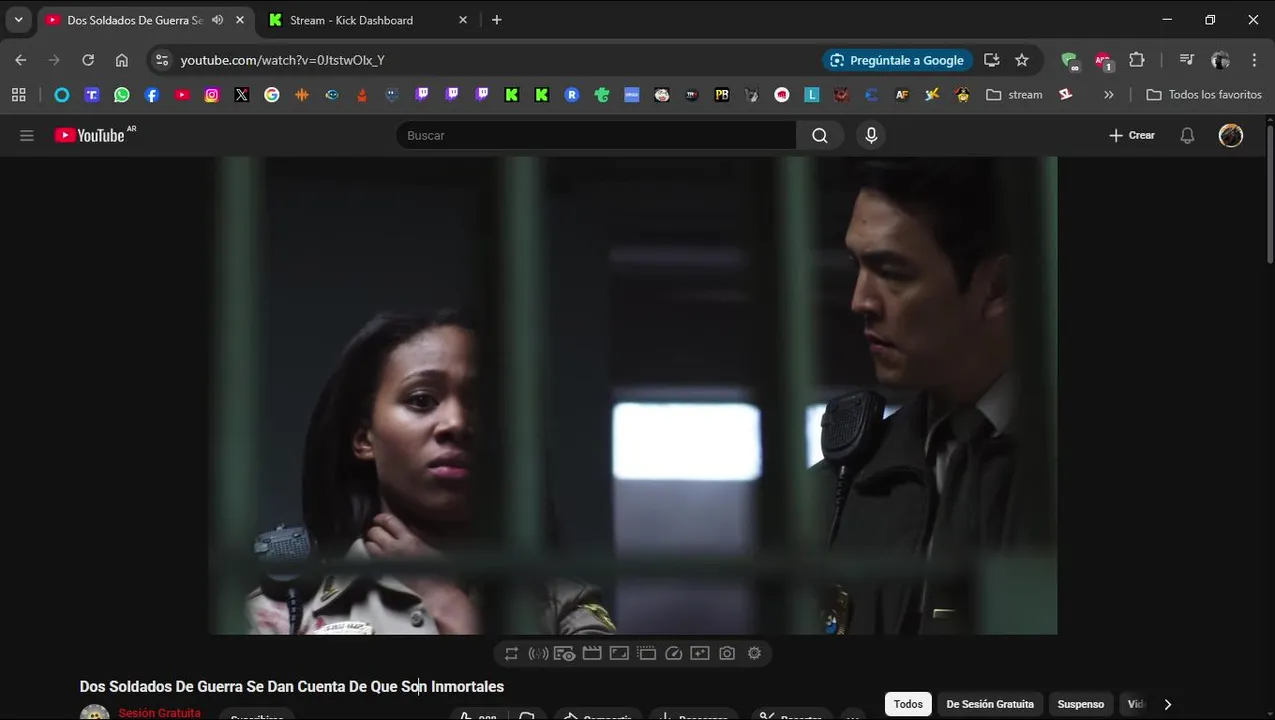The width and height of the screenshot is (1275, 720).
Task: Reload the current page
Action: coord(88,60)
